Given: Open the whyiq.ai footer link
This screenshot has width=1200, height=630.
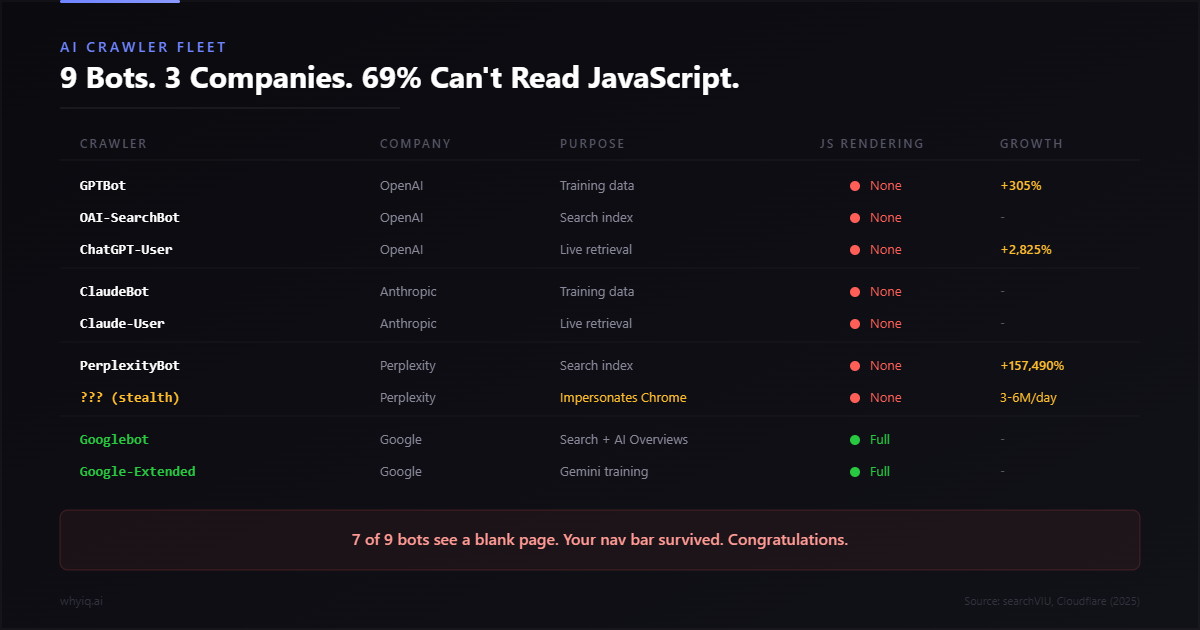Looking at the screenshot, I should tap(81, 601).
